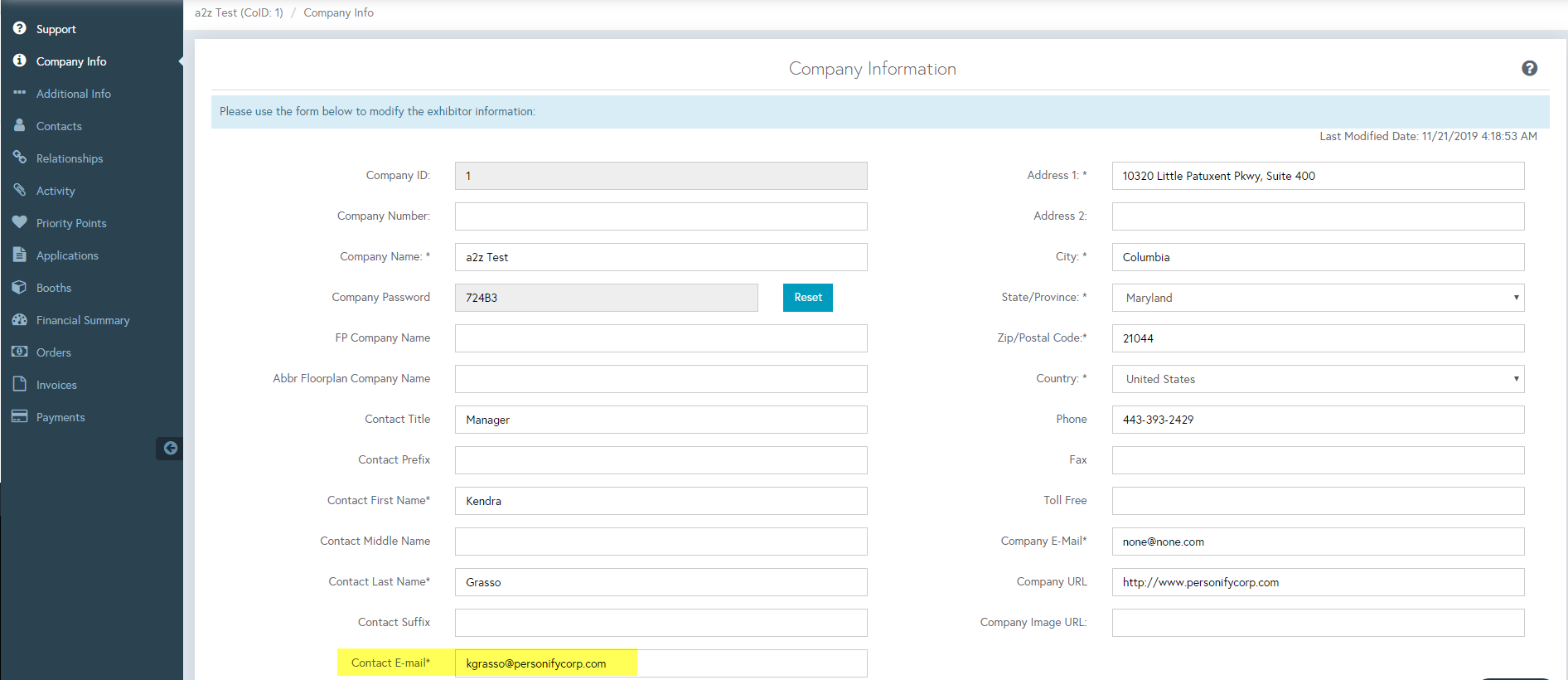This screenshot has width=1568, height=680.
Task: Open the Applications menu item
Action: coord(67,255)
